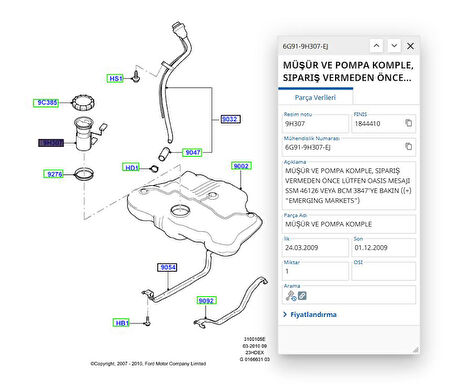Copy the FINIS number 1844410

pyautogui.click(x=408, y=123)
